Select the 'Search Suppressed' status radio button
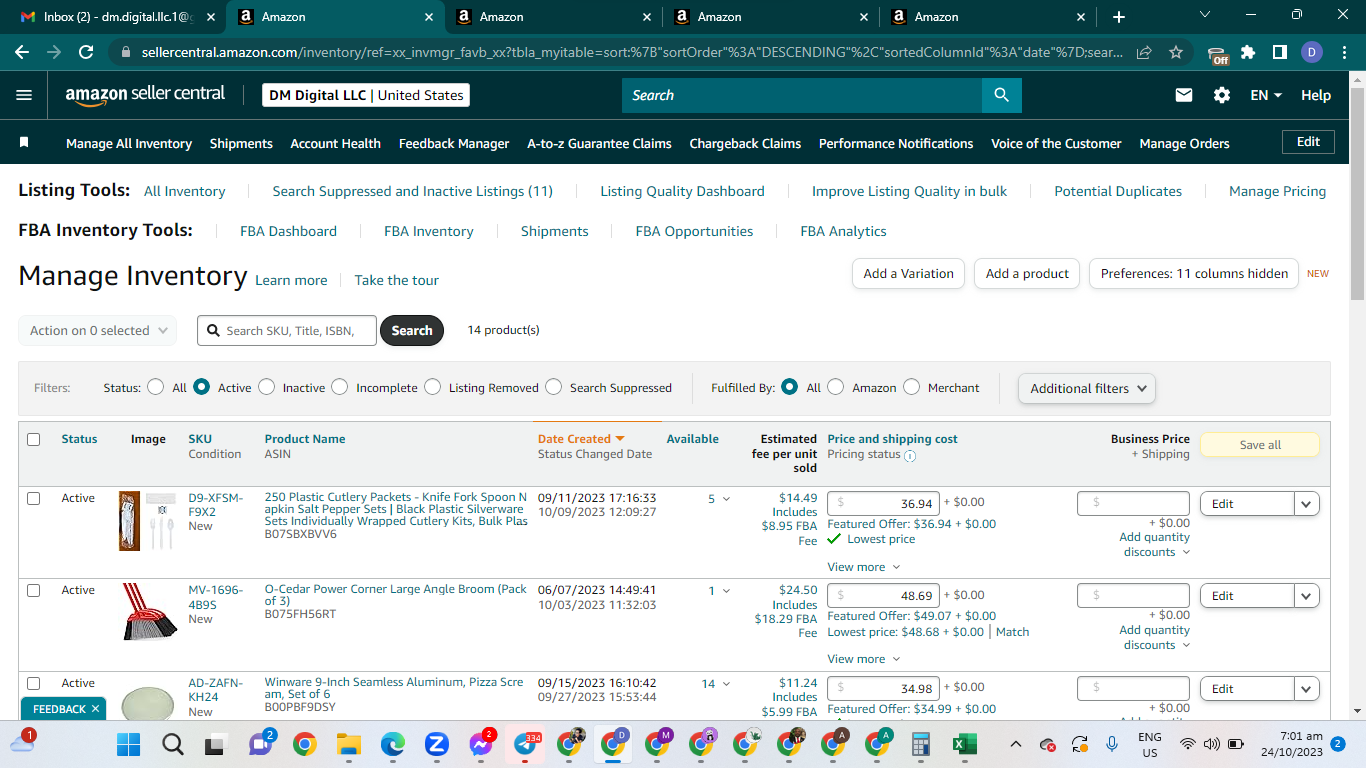Viewport: 1366px width, 768px height. tap(553, 387)
